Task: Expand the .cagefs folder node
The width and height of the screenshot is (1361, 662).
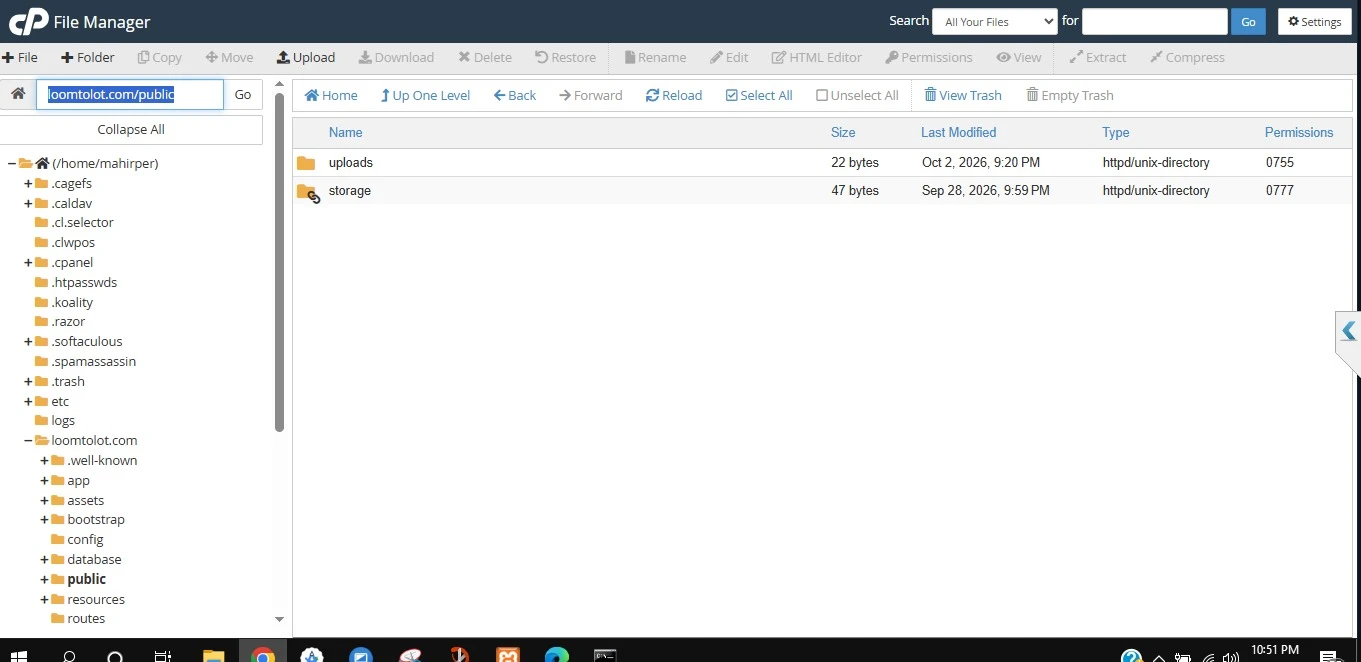Action: coord(29,183)
